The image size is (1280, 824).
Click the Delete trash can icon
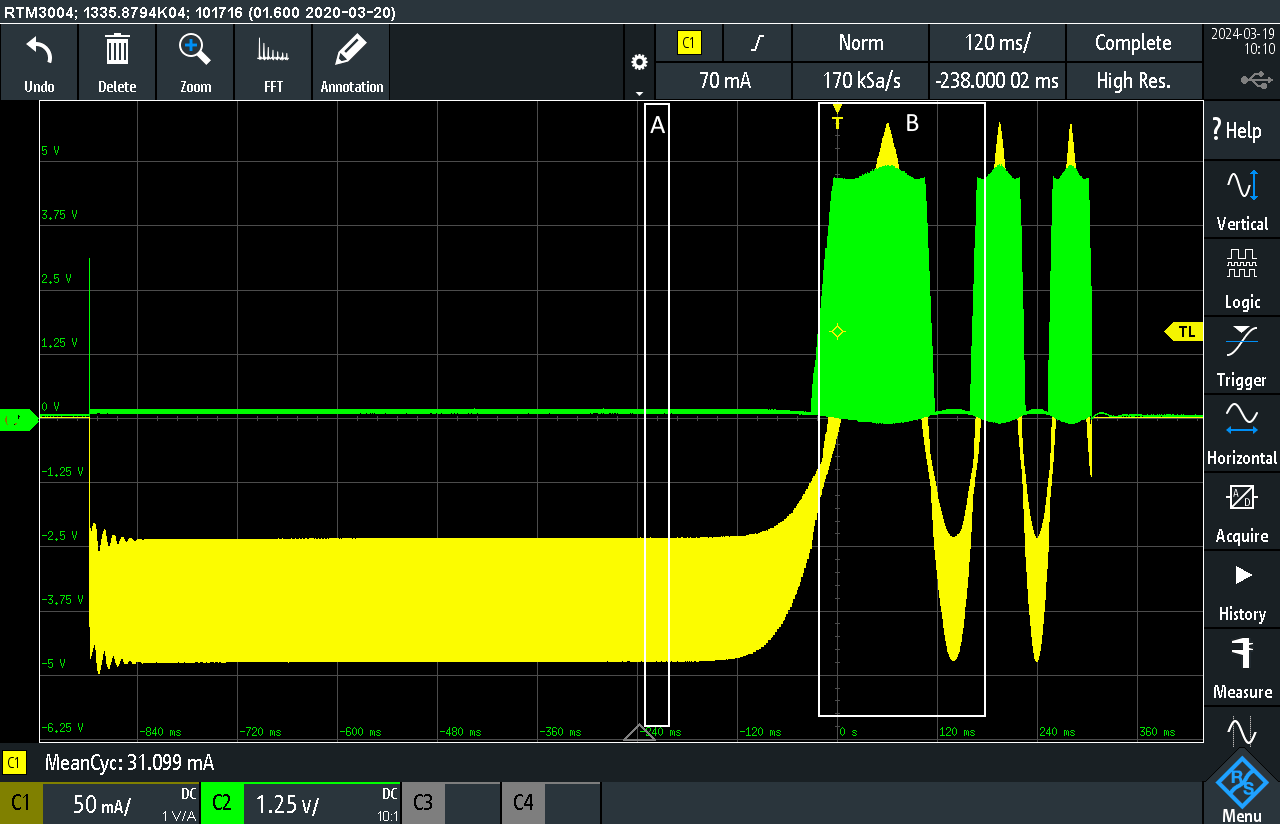point(117,48)
